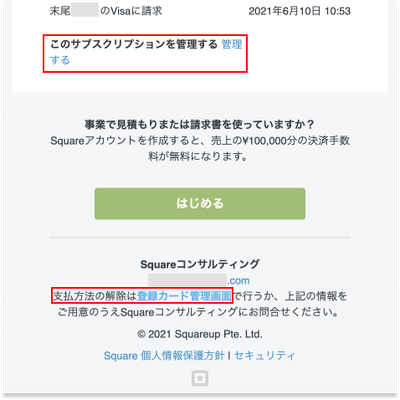Click the ¥100,000 promotion paragraph text

pyautogui.click(x=200, y=148)
